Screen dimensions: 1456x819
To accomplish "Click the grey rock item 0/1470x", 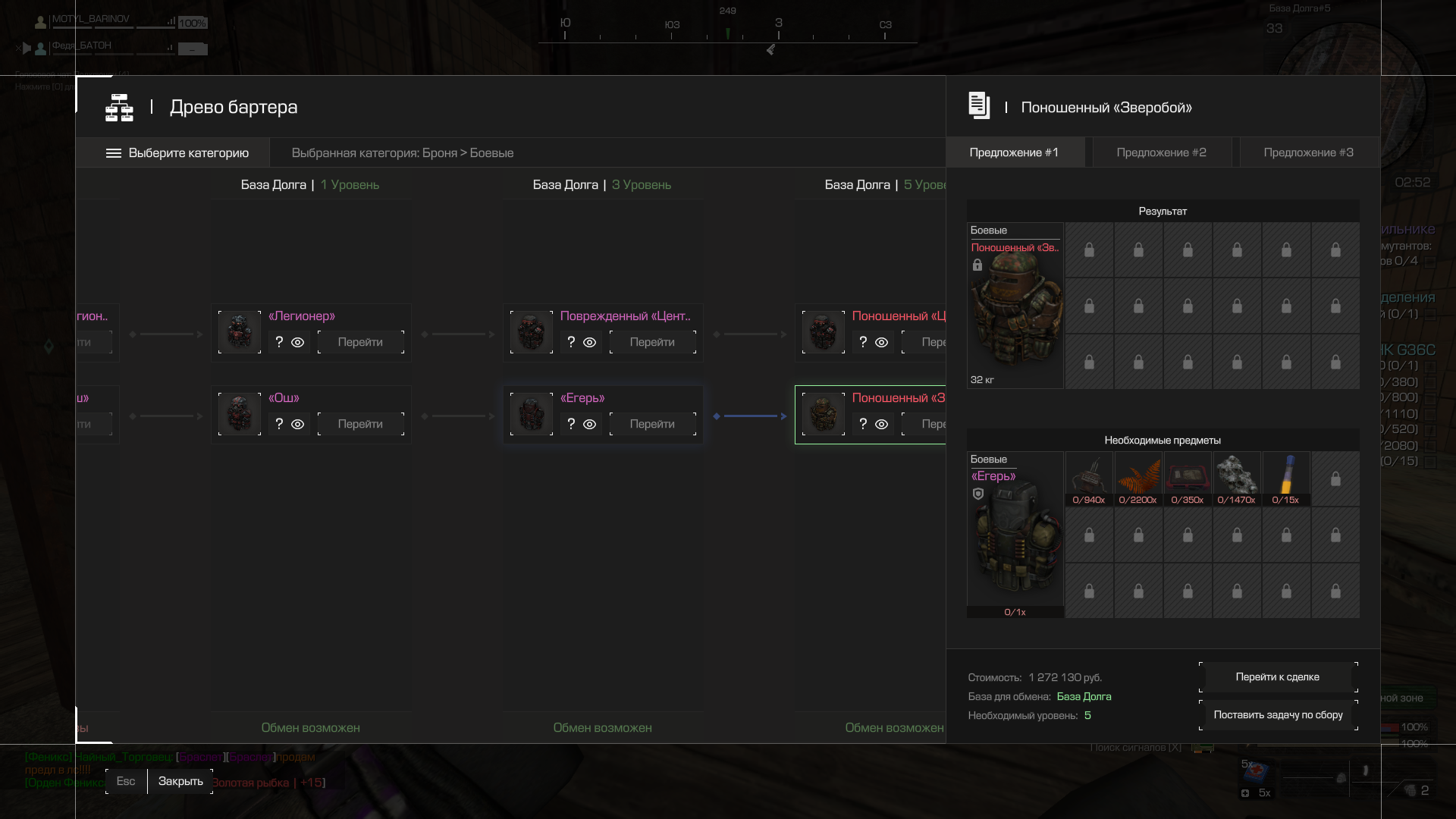I will [x=1237, y=479].
